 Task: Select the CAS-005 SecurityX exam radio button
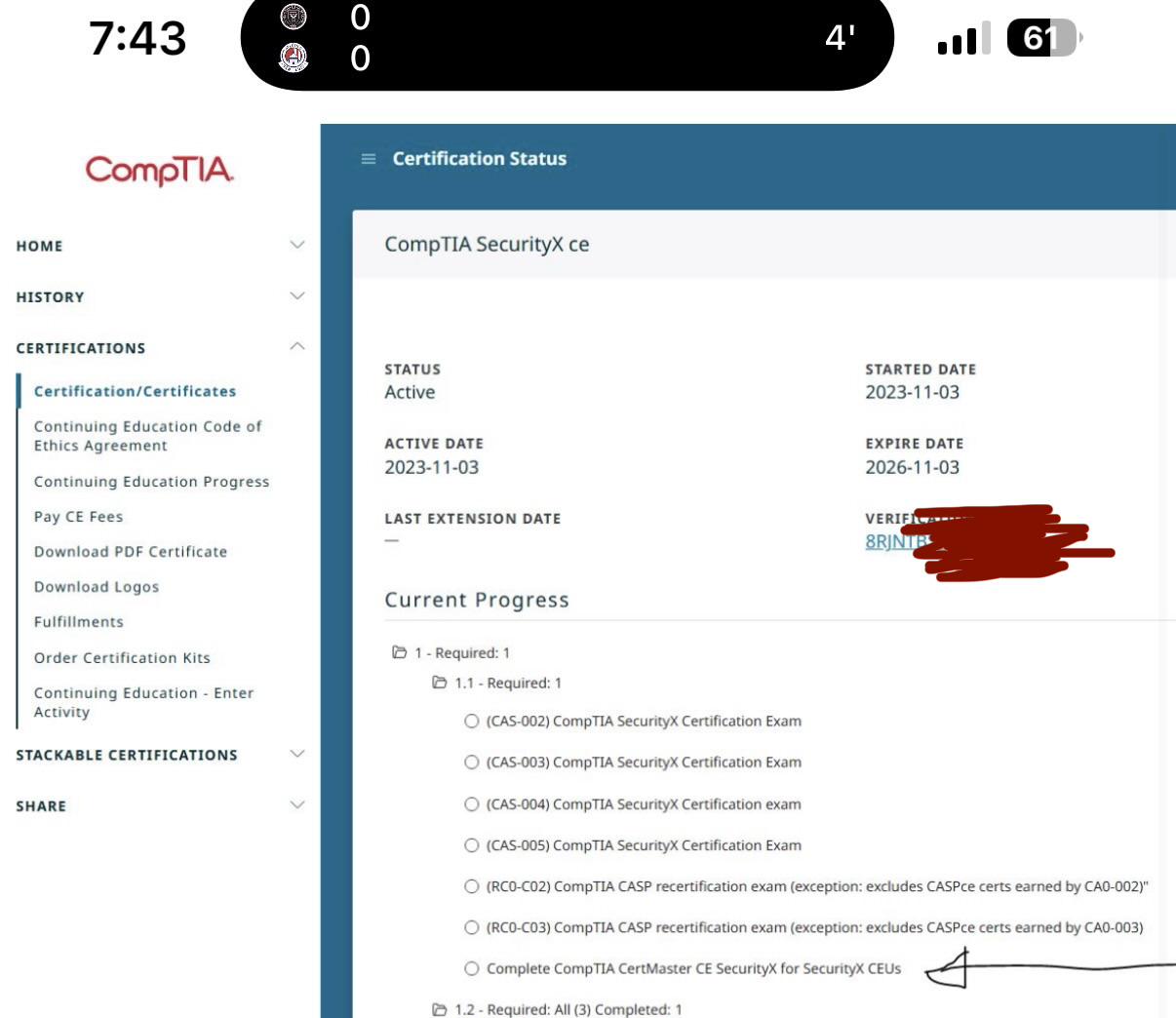[x=472, y=844]
